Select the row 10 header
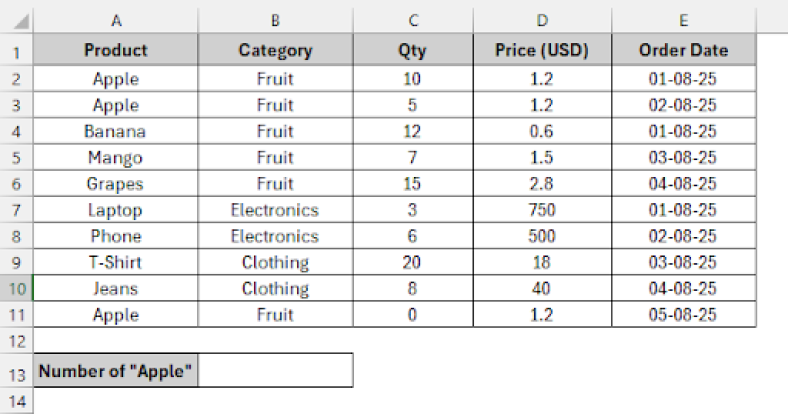788x414 pixels. click(17, 289)
